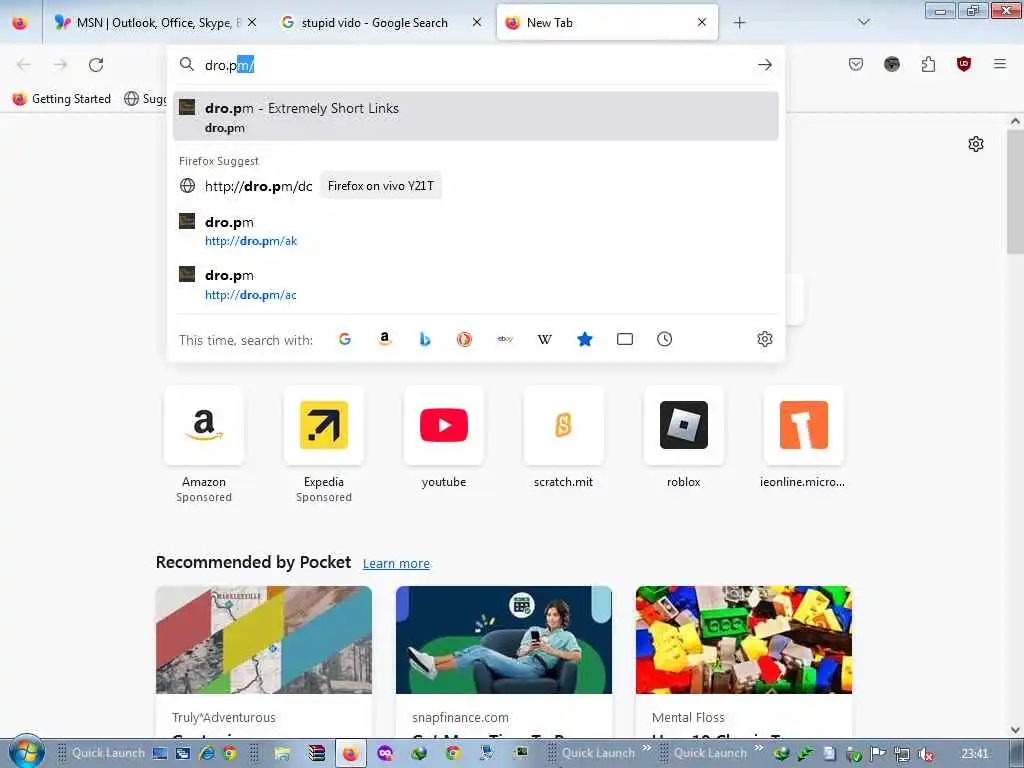Screen dimensions: 1024x768
Task: Open the new tab page settings gear
Action: [976, 144]
